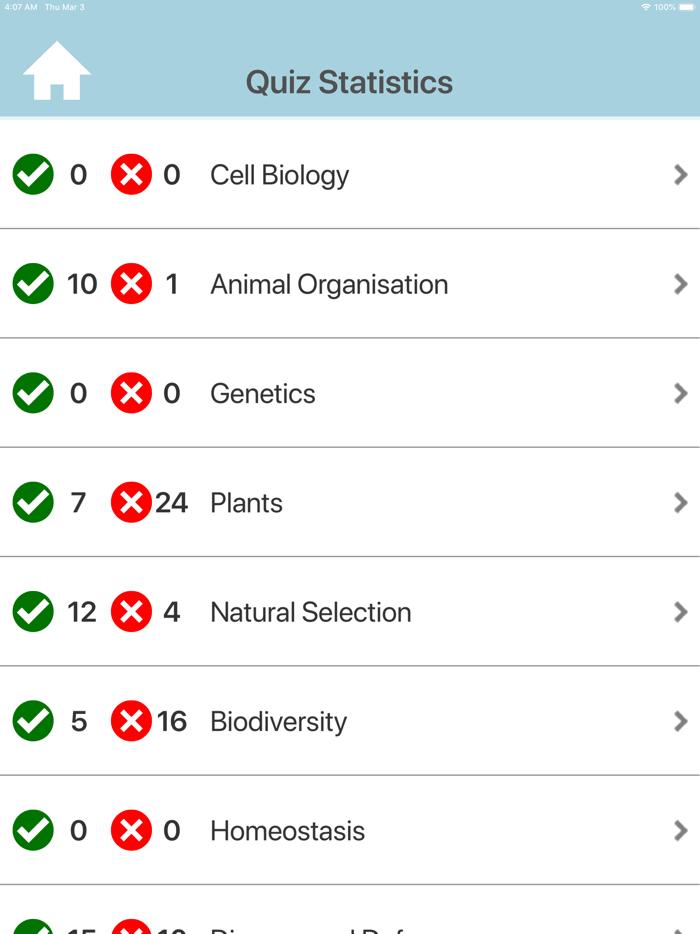Open Animal Organisation details via its chevron
This screenshot has width=700, height=934.
click(681, 284)
